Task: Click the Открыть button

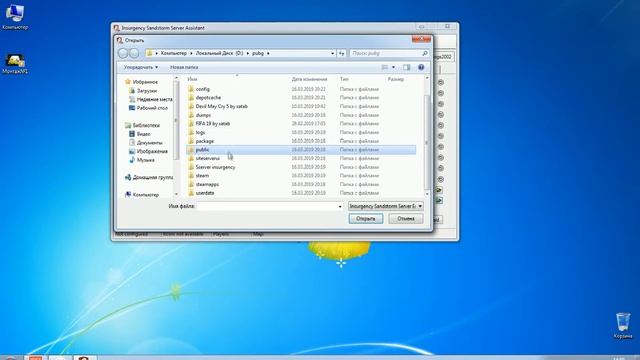Action: click(366, 219)
